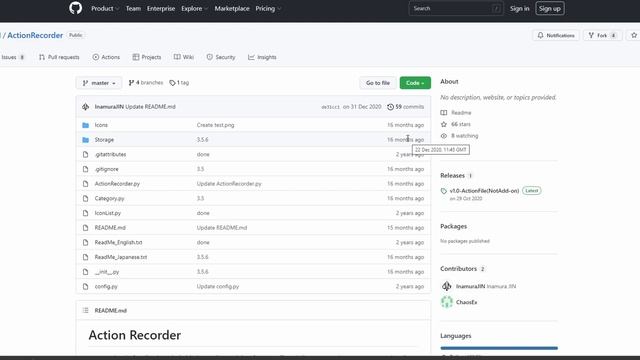Open the Enterprise page
This screenshot has width=640, height=360.
pos(161,9)
